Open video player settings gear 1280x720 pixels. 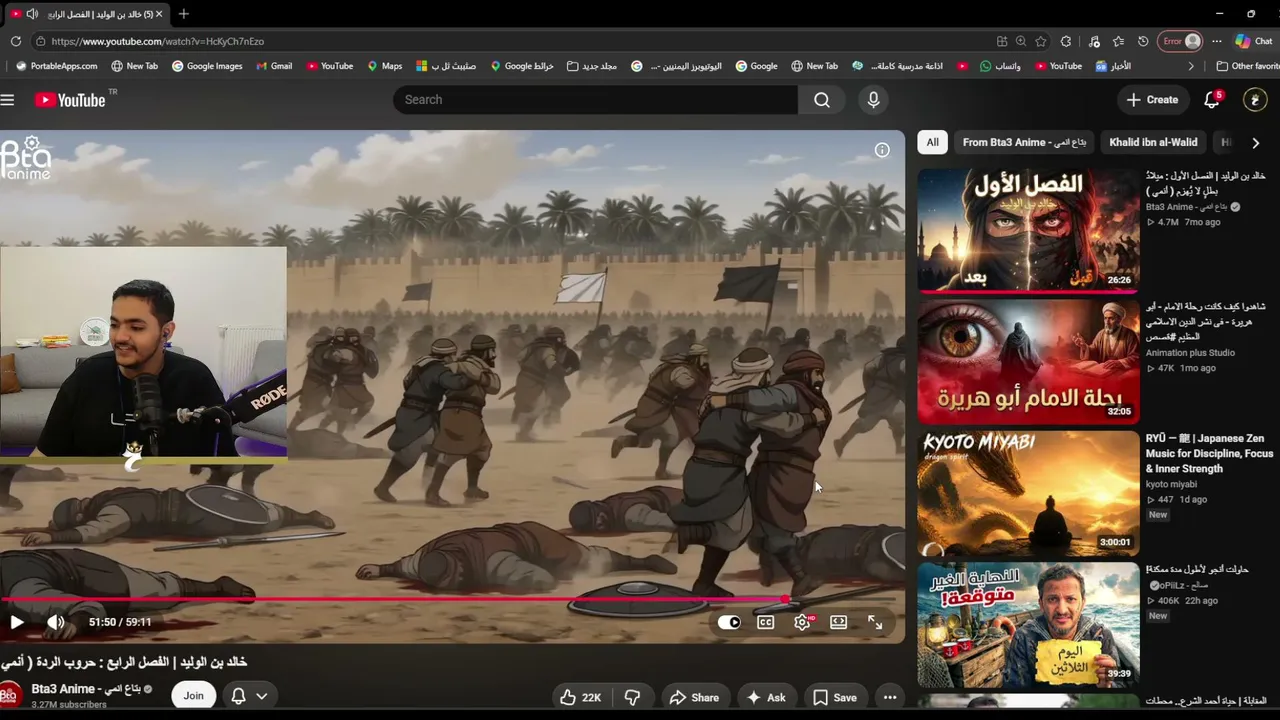pos(802,622)
